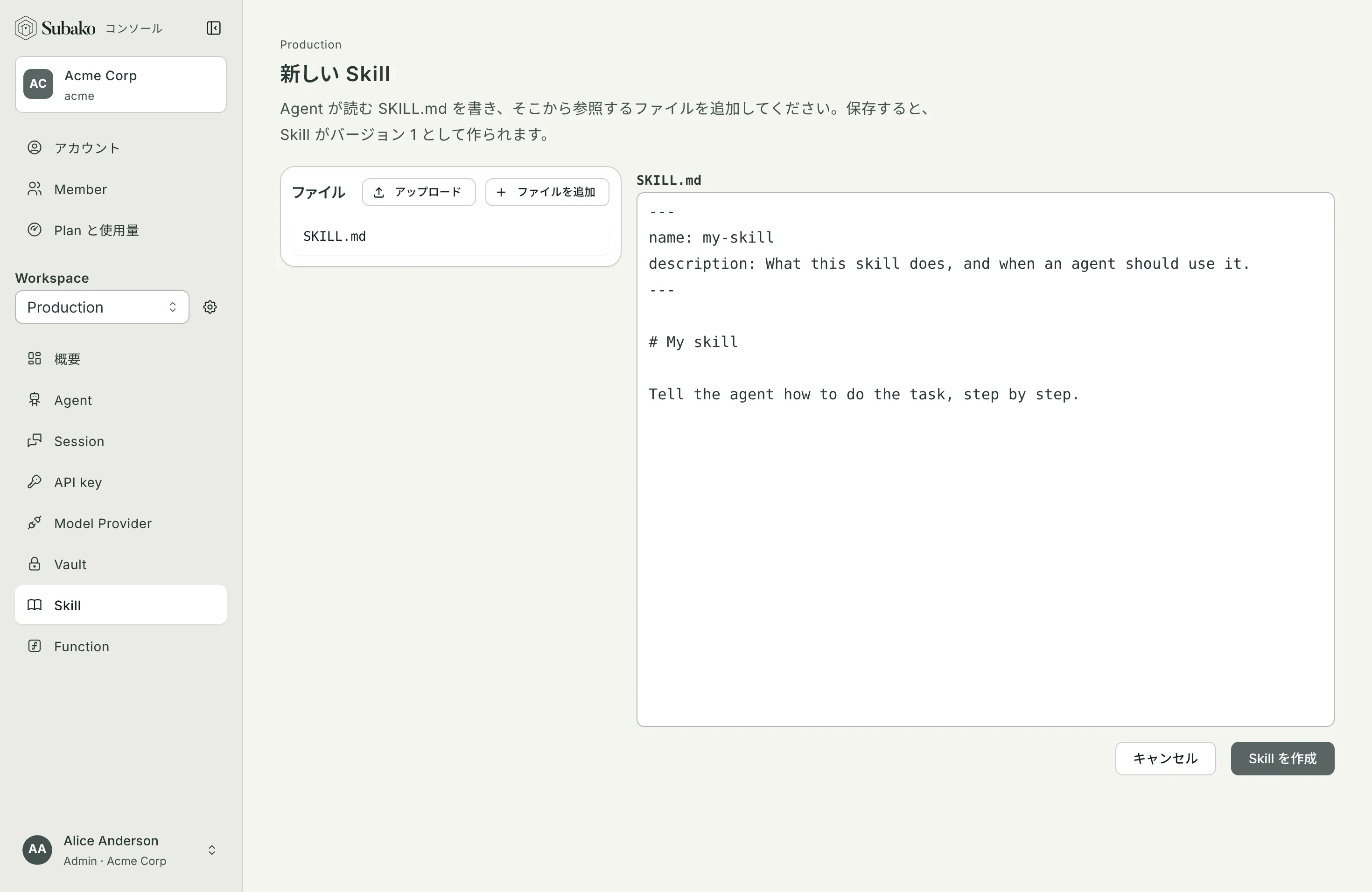Screen dimensions: 1372x892
Task: Navigate to Session in sidebar
Action: 120,441
